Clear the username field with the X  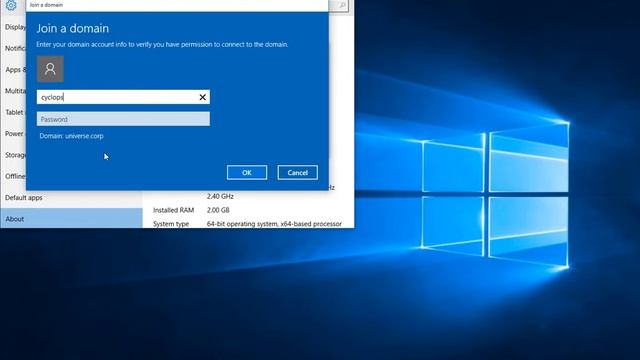pos(202,97)
